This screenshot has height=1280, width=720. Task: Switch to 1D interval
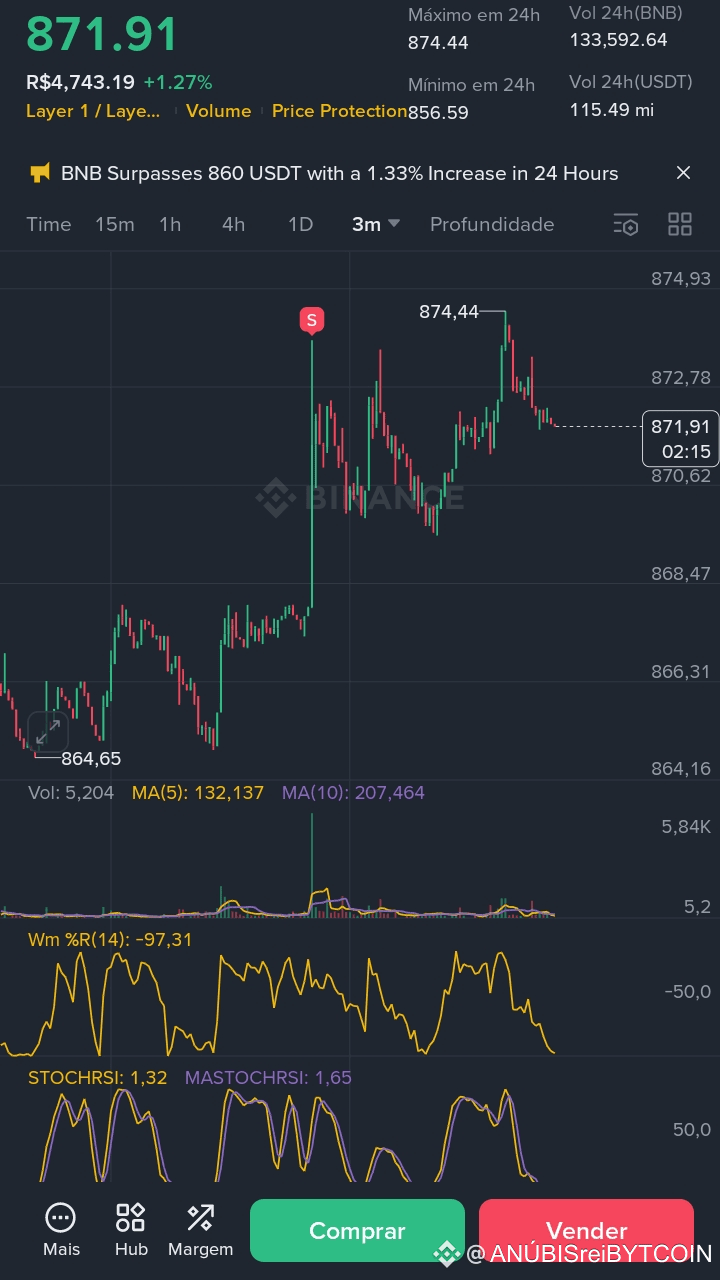click(300, 224)
